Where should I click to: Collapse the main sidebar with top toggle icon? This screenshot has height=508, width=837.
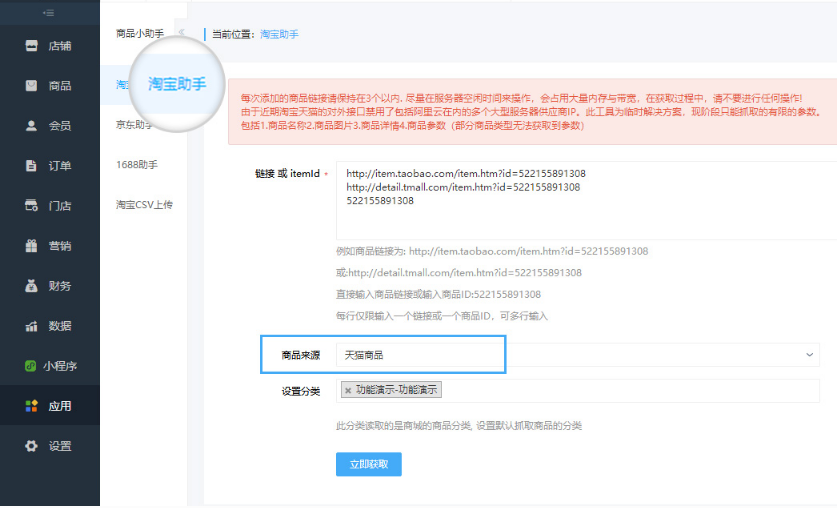pyautogui.click(x=49, y=13)
